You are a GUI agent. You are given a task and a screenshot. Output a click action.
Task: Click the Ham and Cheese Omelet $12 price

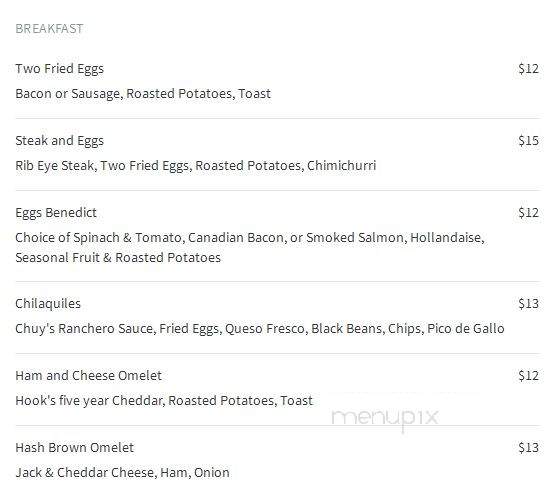528,376
